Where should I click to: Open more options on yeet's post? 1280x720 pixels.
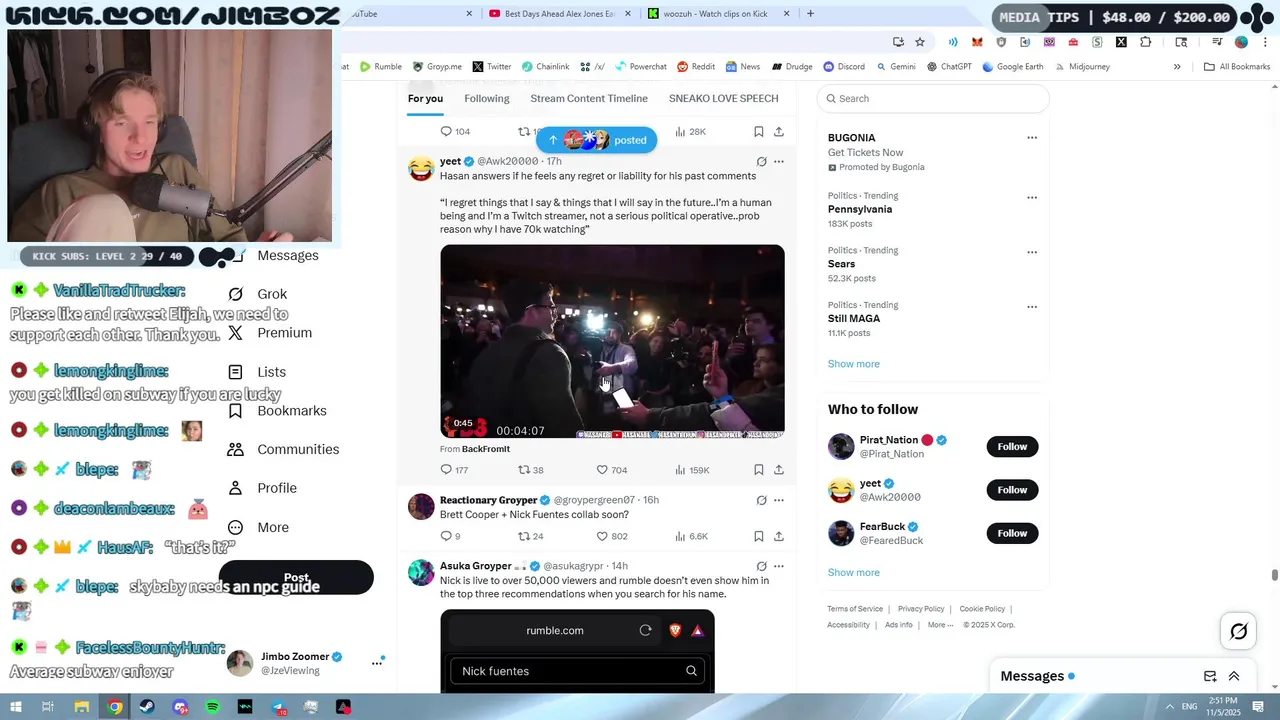pos(779,161)
